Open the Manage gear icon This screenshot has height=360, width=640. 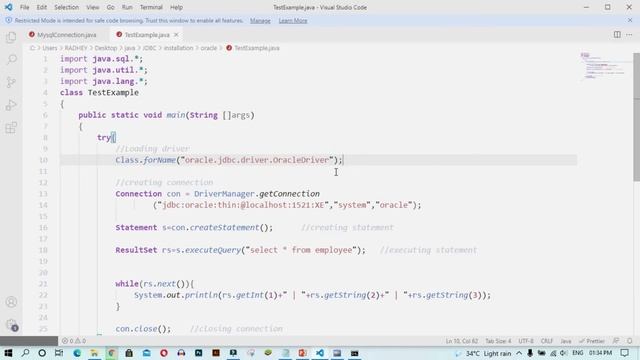point(11,325)
